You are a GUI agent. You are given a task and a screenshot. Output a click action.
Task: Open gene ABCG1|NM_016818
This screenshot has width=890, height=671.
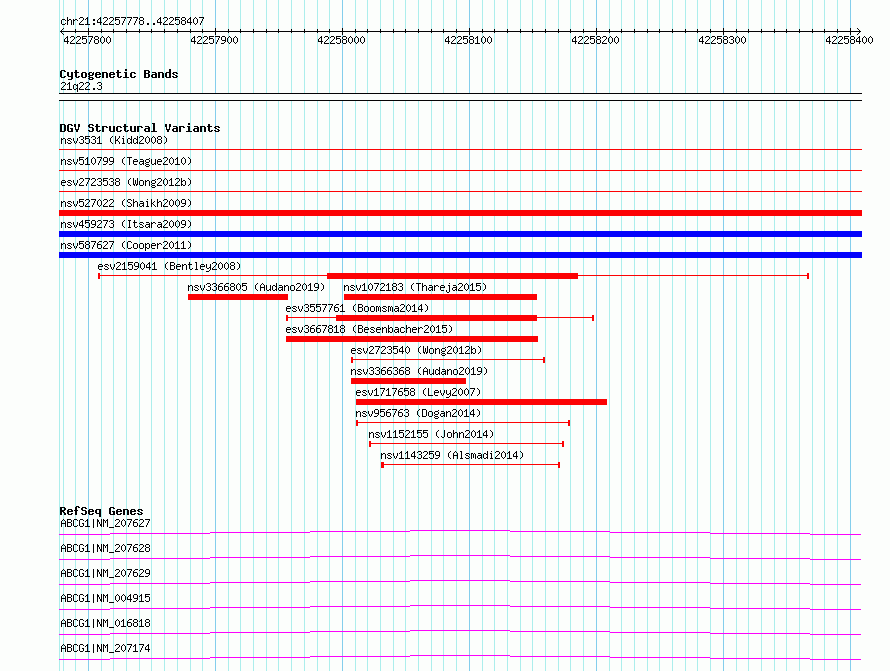point(105,623)
